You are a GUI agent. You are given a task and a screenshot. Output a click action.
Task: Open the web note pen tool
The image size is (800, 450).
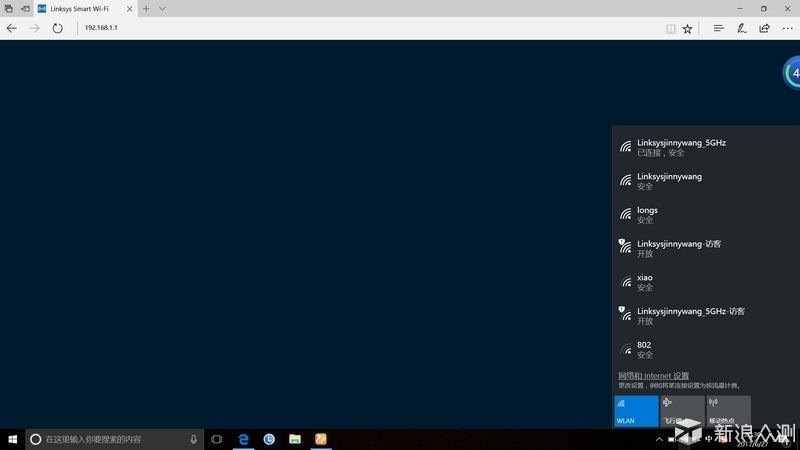pos(742,28)
